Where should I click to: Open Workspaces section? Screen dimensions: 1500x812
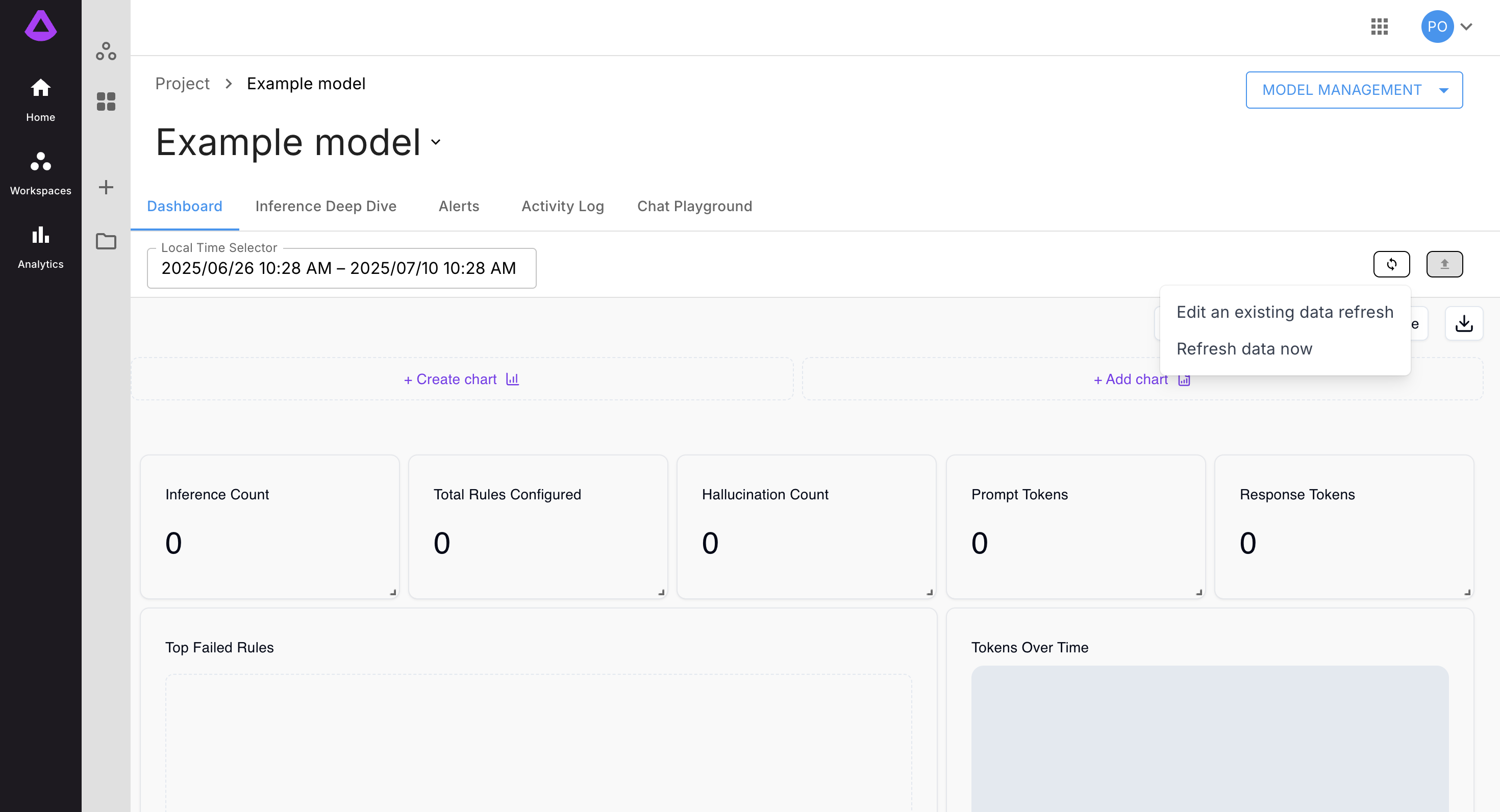41,173
